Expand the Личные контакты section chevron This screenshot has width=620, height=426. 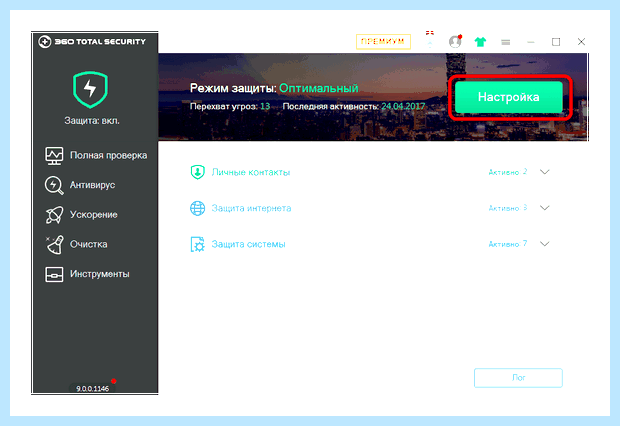(x=545, y=172)
